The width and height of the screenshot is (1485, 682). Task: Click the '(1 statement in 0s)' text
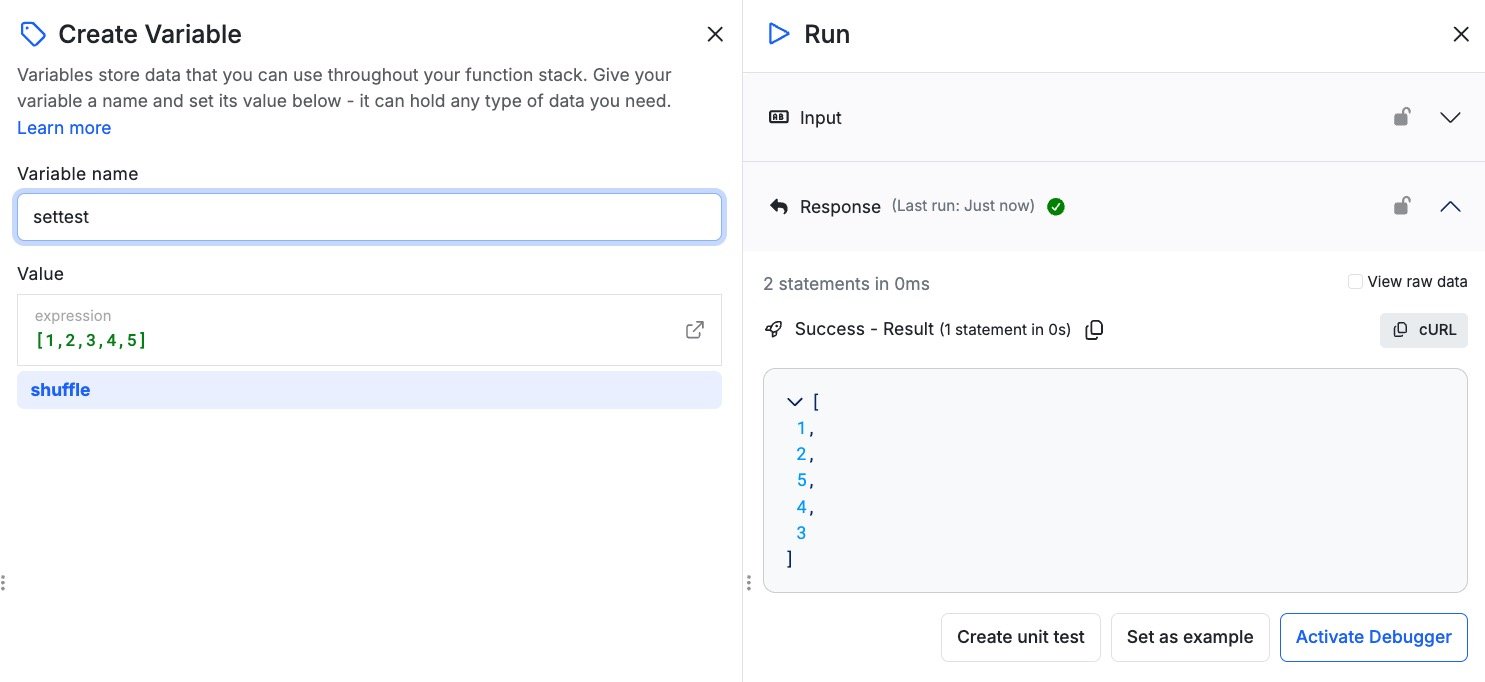coord(1005,330)
